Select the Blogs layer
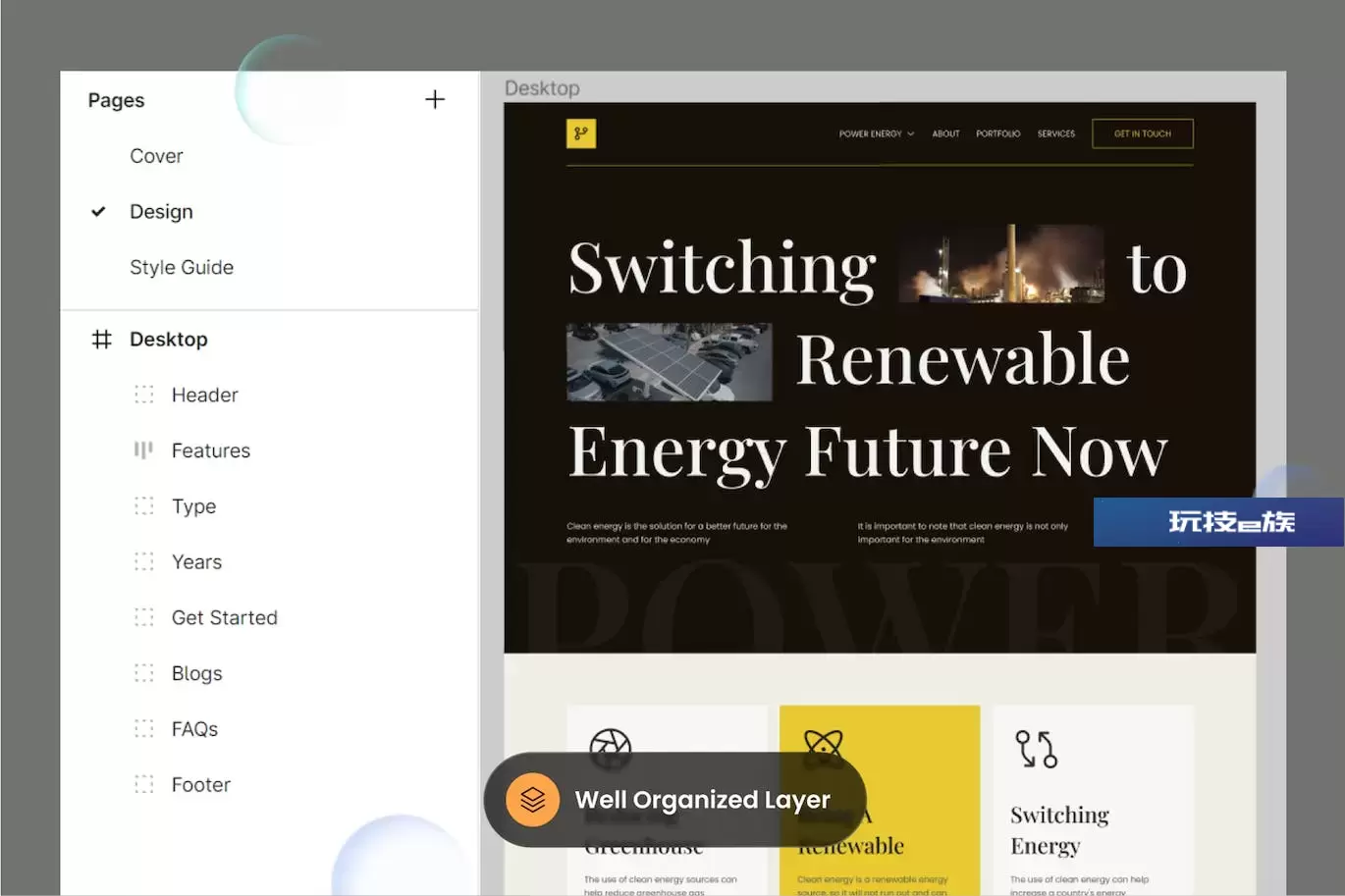 196,673
